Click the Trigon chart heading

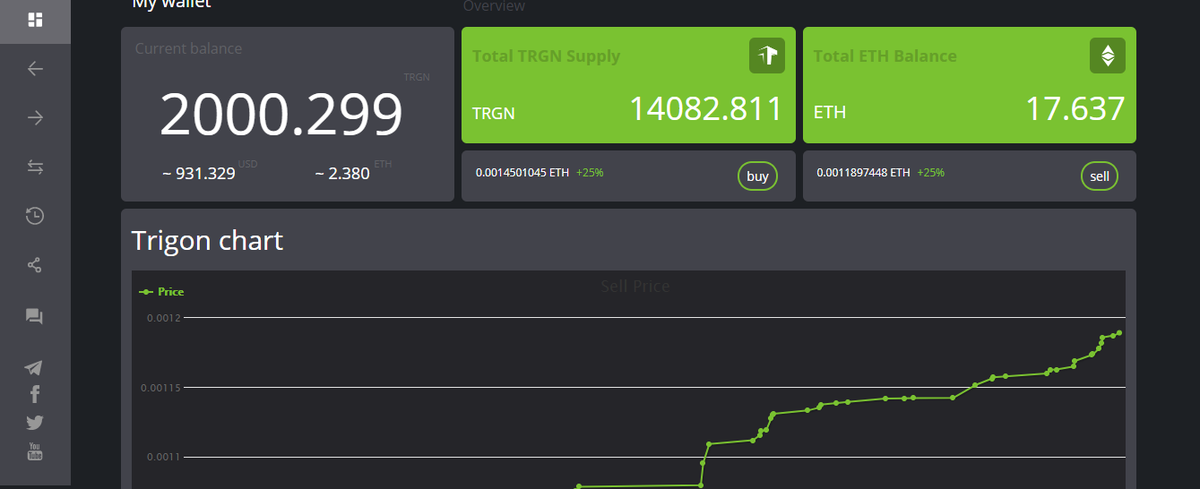click(x=207, y=240)
